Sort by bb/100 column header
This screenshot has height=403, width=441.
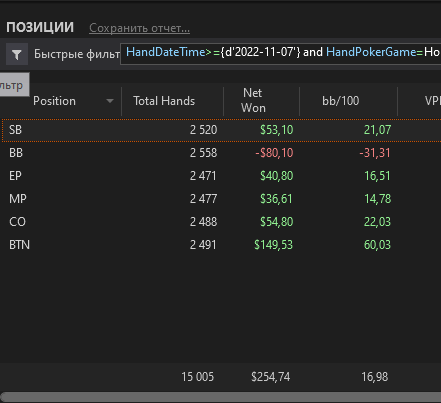click(340, 101)
